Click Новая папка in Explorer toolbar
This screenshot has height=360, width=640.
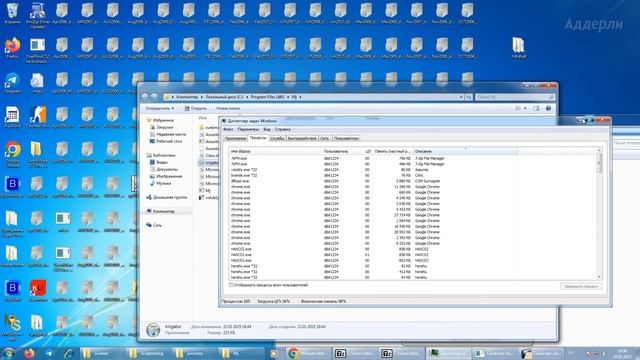tap(228, 108)
